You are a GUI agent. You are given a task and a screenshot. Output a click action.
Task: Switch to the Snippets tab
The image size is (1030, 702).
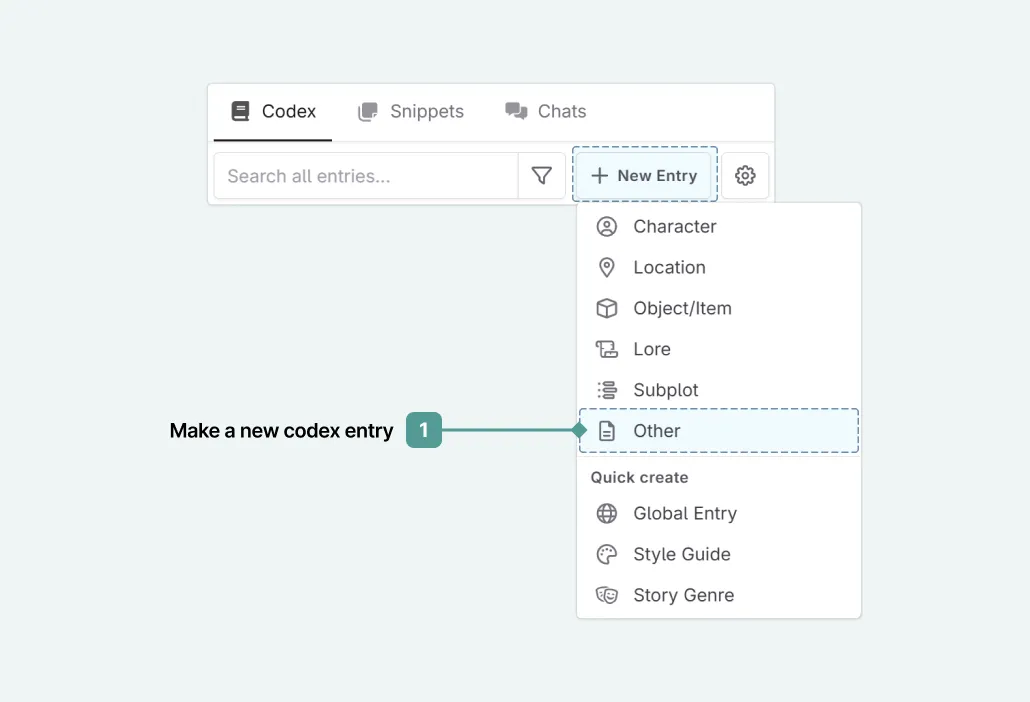[x=411, y=112]
